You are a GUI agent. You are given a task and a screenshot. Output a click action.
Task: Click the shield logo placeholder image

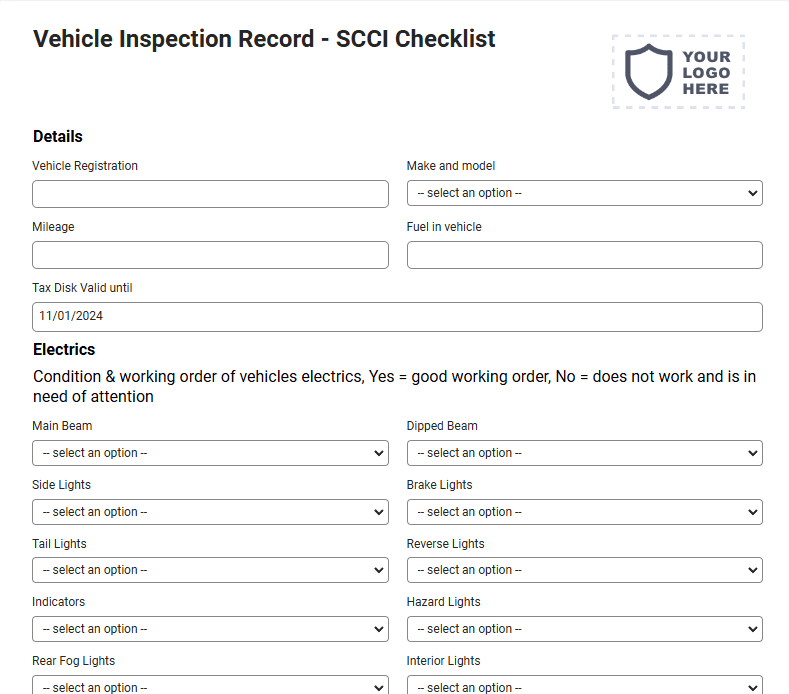click(x=678, y=71)
